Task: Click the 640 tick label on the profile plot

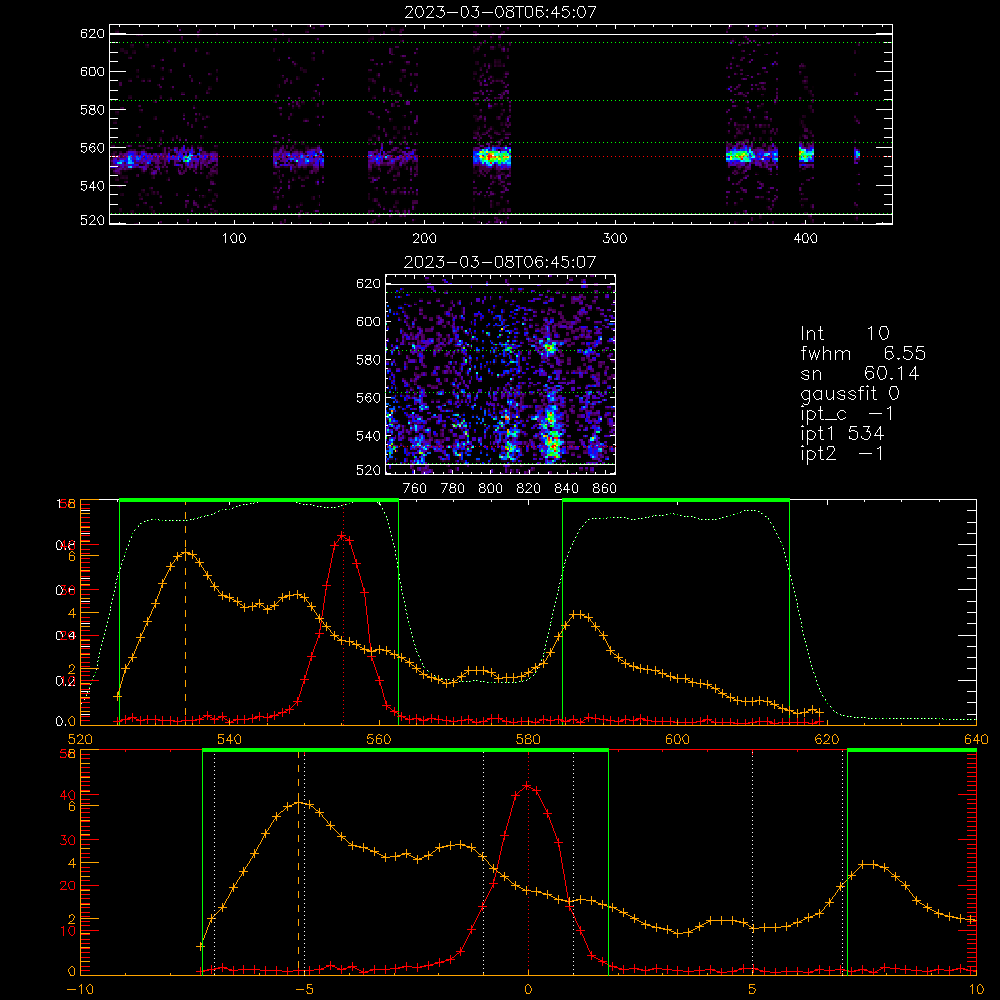Action: tap(976, 739)
